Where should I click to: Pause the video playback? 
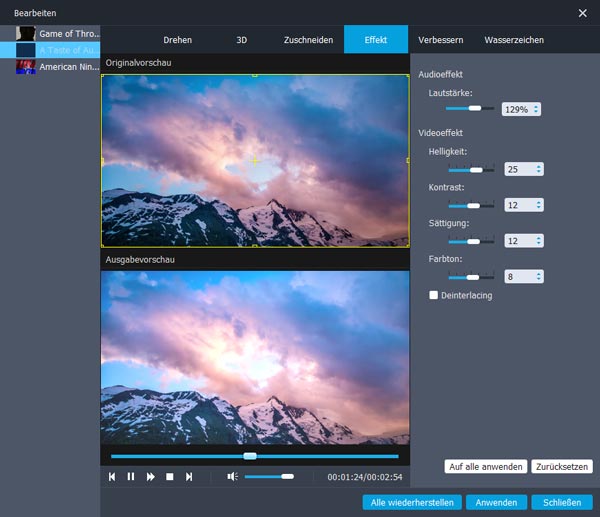coord(131,477)
